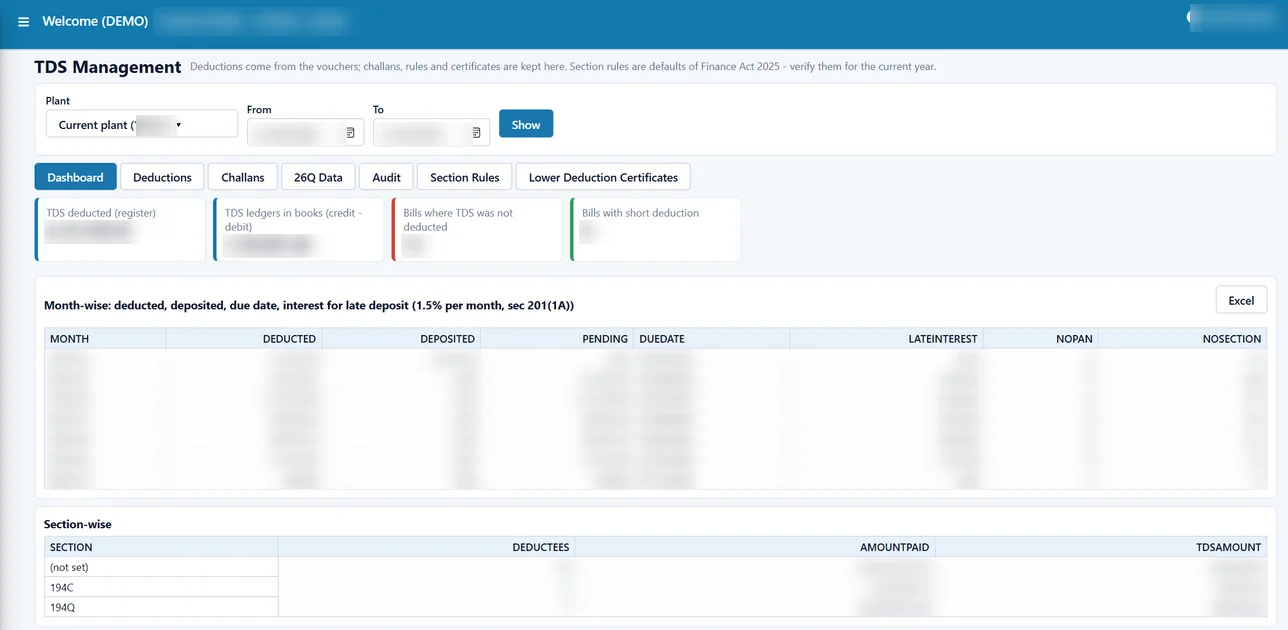Click the DUEDATE column header
This screenshot has height=630, width=1288.
click(712, 339)
